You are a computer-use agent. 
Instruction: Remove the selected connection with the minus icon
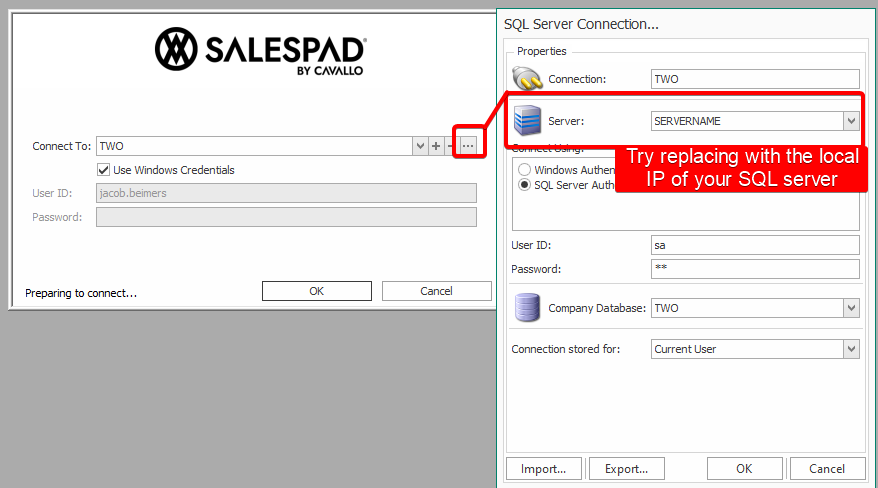coord(450,146)
